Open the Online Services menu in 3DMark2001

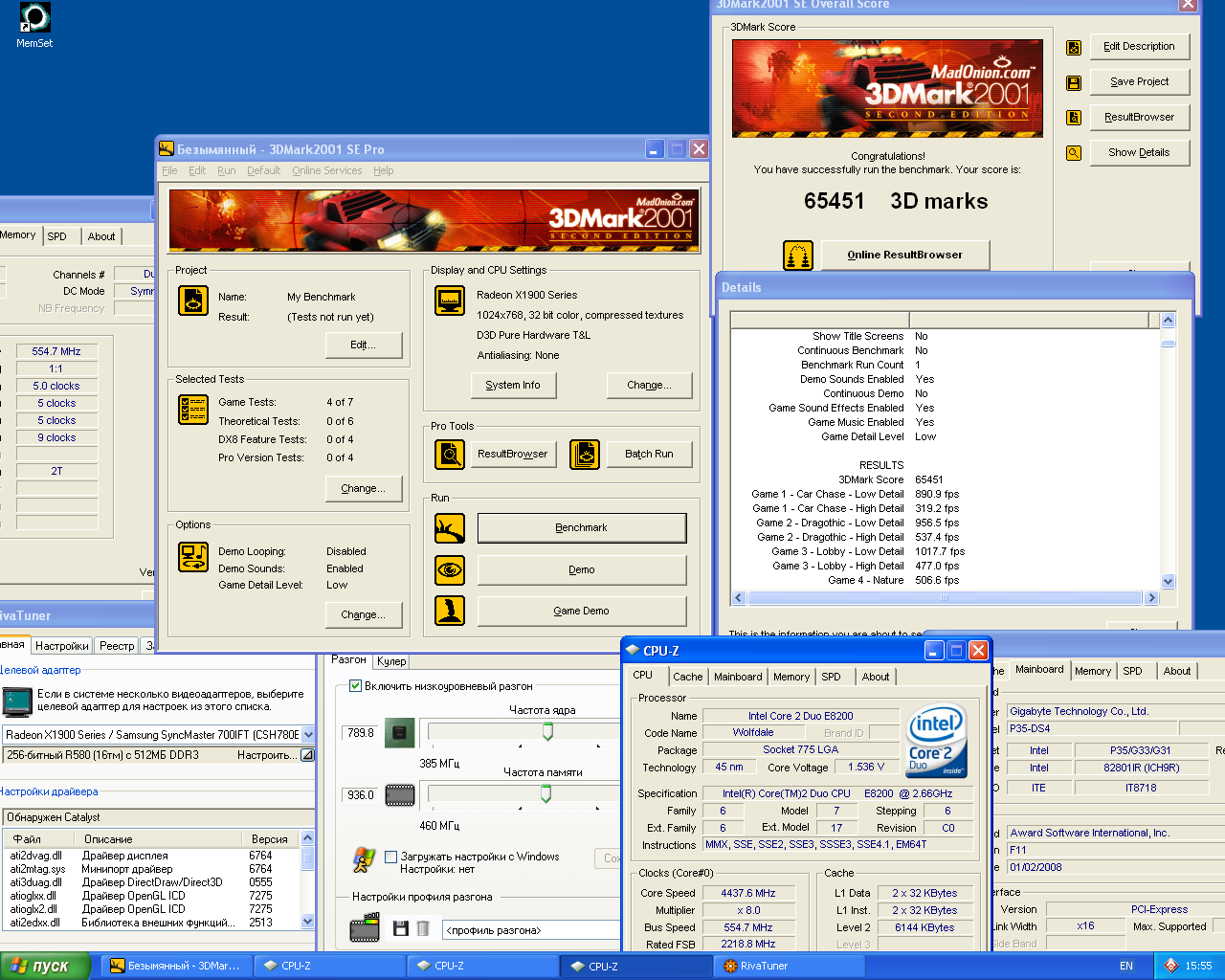pos(327,170)
